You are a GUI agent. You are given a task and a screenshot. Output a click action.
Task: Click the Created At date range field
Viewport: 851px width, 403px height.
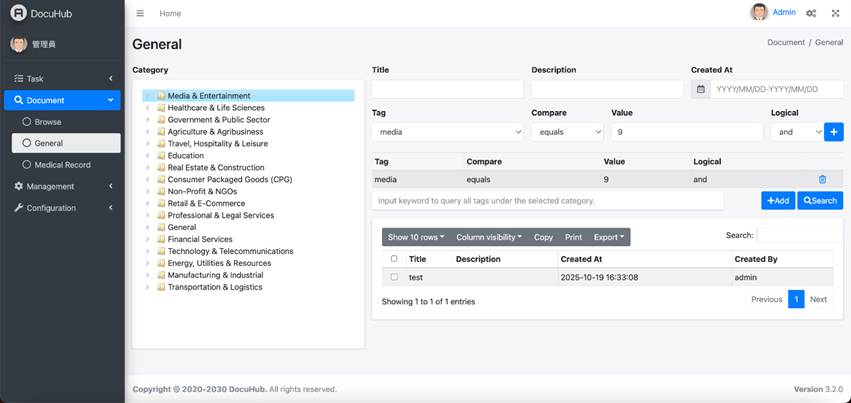(777, 89)
